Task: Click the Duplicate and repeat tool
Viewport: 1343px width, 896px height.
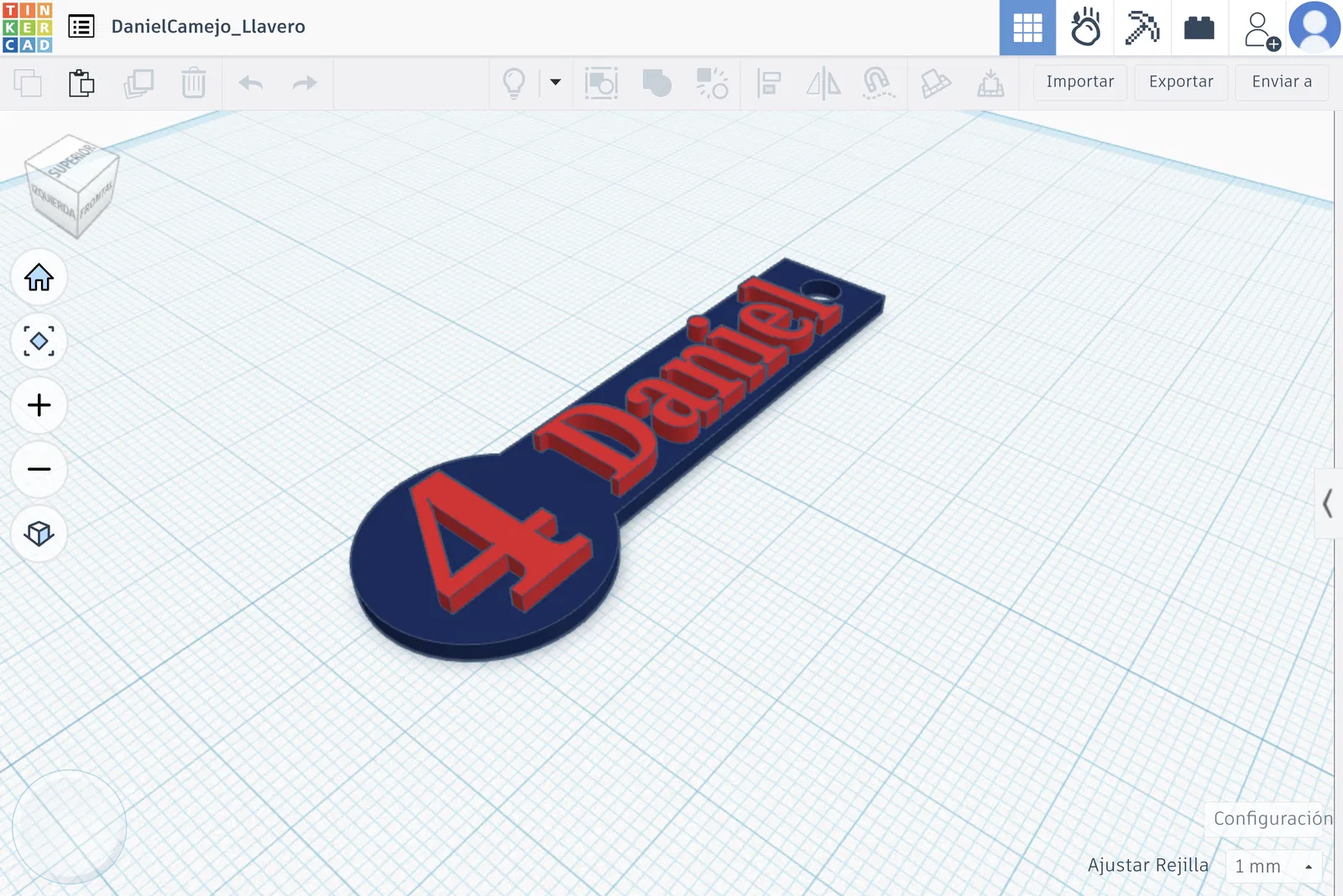Action: (138, 83)
